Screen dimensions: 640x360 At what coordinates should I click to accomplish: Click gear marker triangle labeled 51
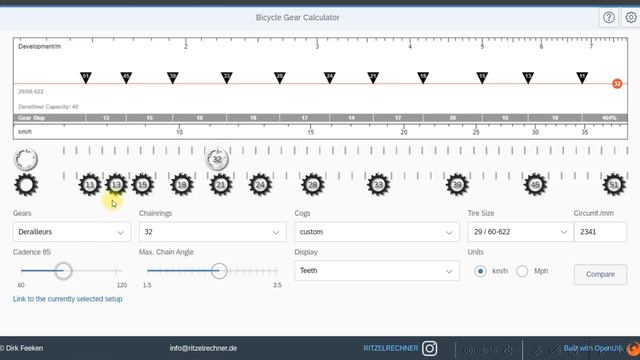(x=86, y=78)
